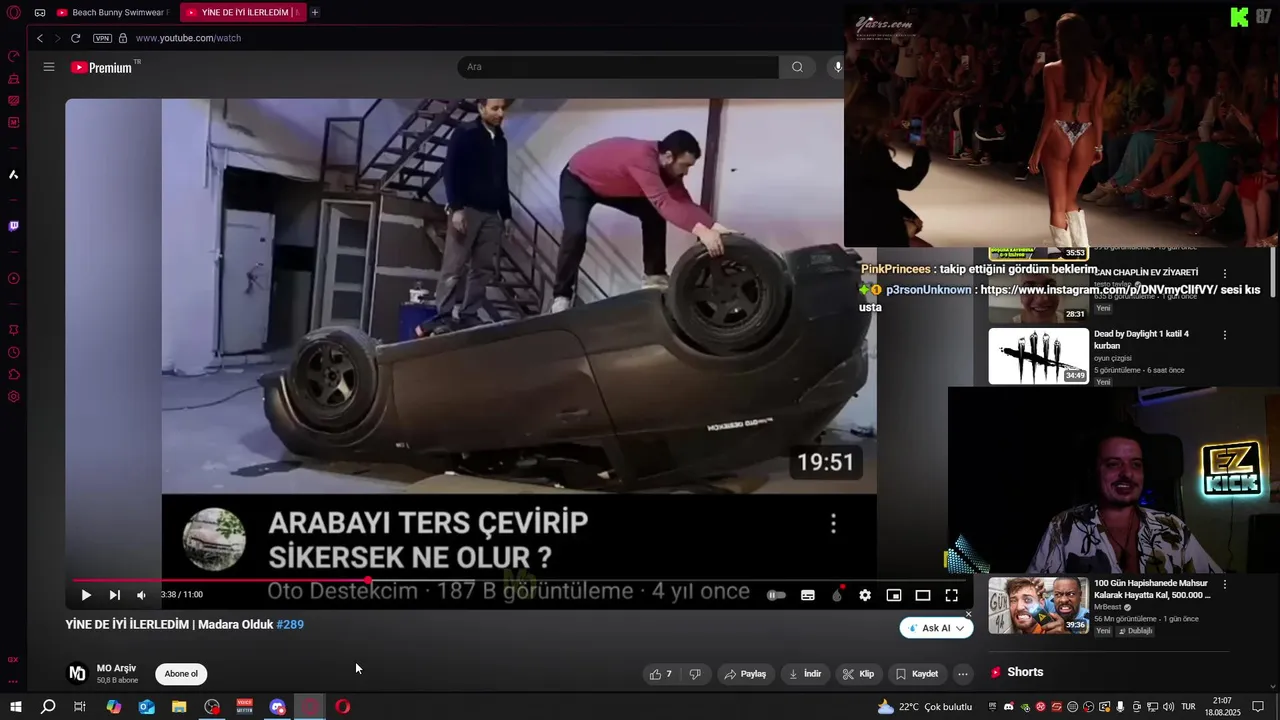Click the İndir download button
This screenshot has width=1280, height=720.
pyautogui.click(x=805, y=674)
